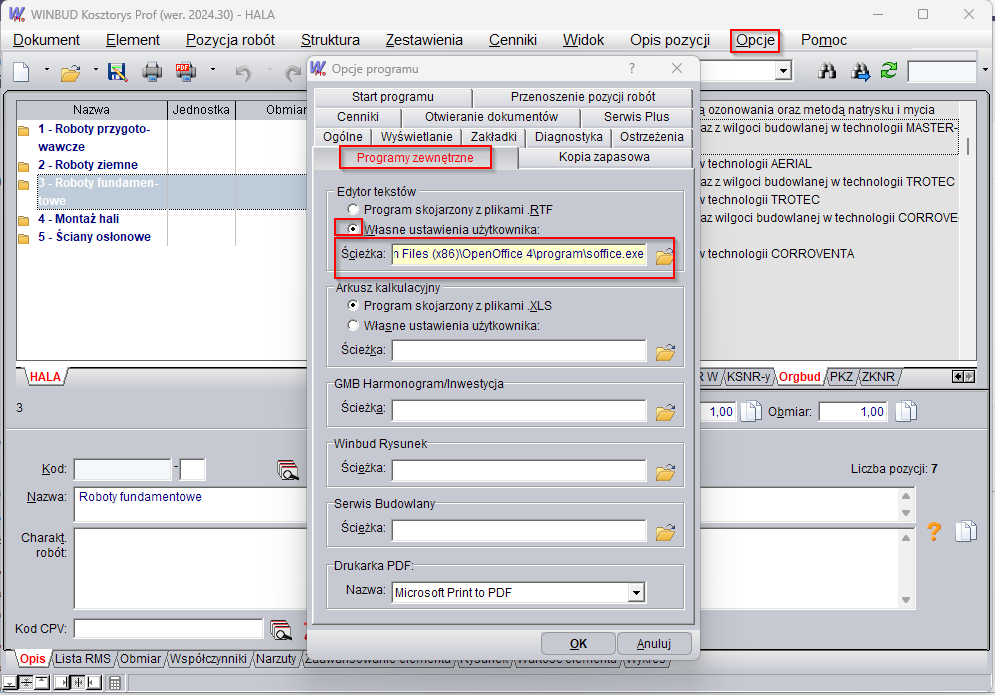Switch to the Diagnostyka tab
995x695 pixels.
[569, 136]
